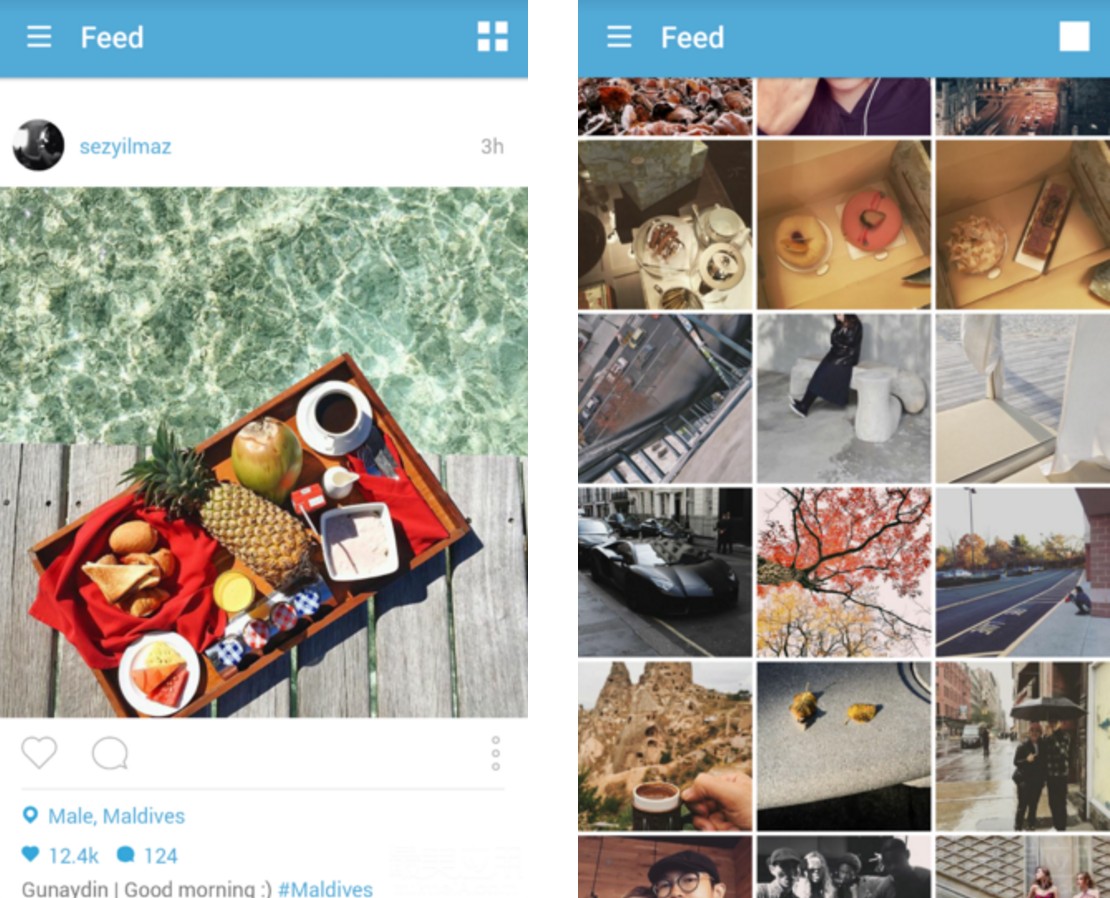Open the Male, Maldives location link
This screenshot has width=1110, height=898.
[116, 816]
